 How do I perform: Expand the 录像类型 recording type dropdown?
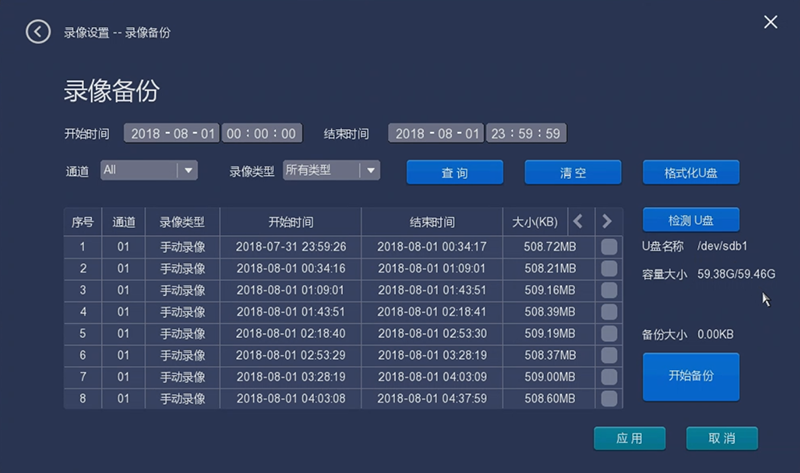coord(370,170)
